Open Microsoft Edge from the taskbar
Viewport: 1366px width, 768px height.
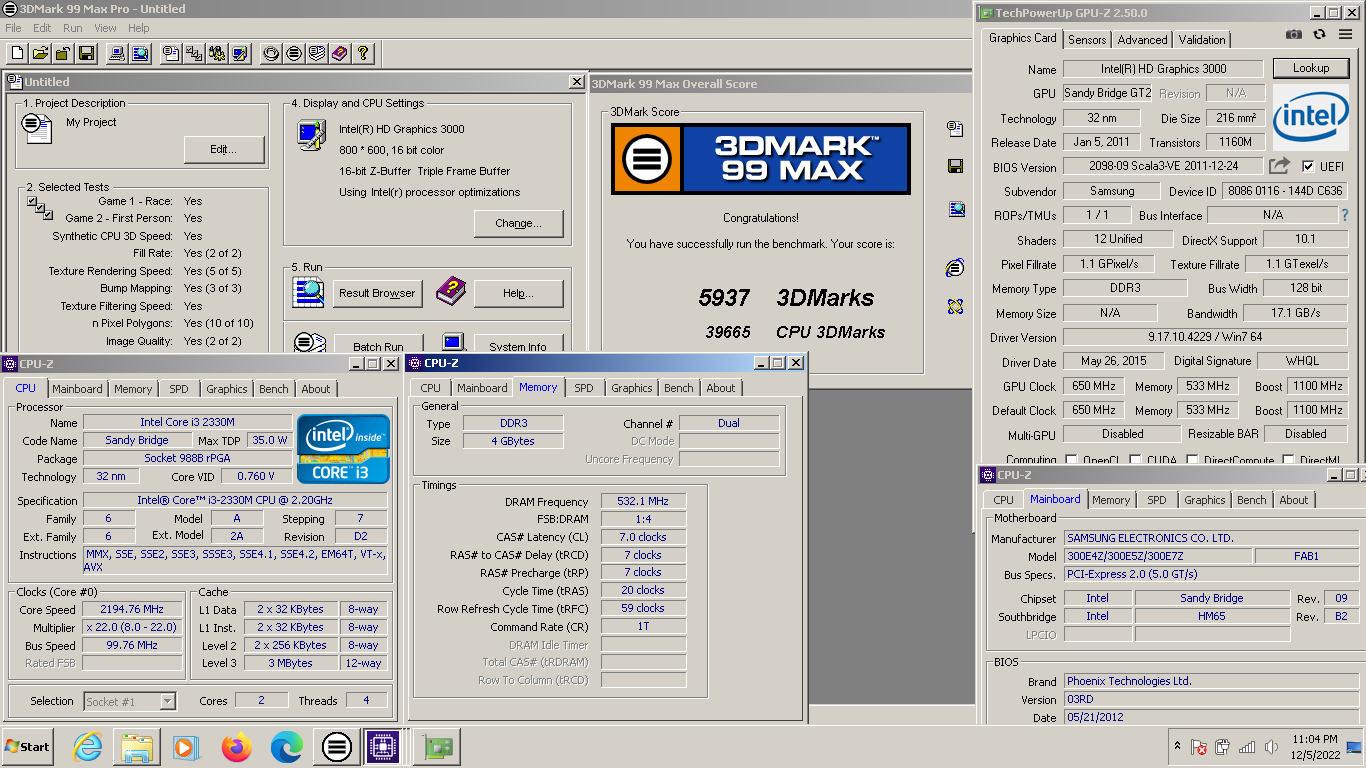287,746
